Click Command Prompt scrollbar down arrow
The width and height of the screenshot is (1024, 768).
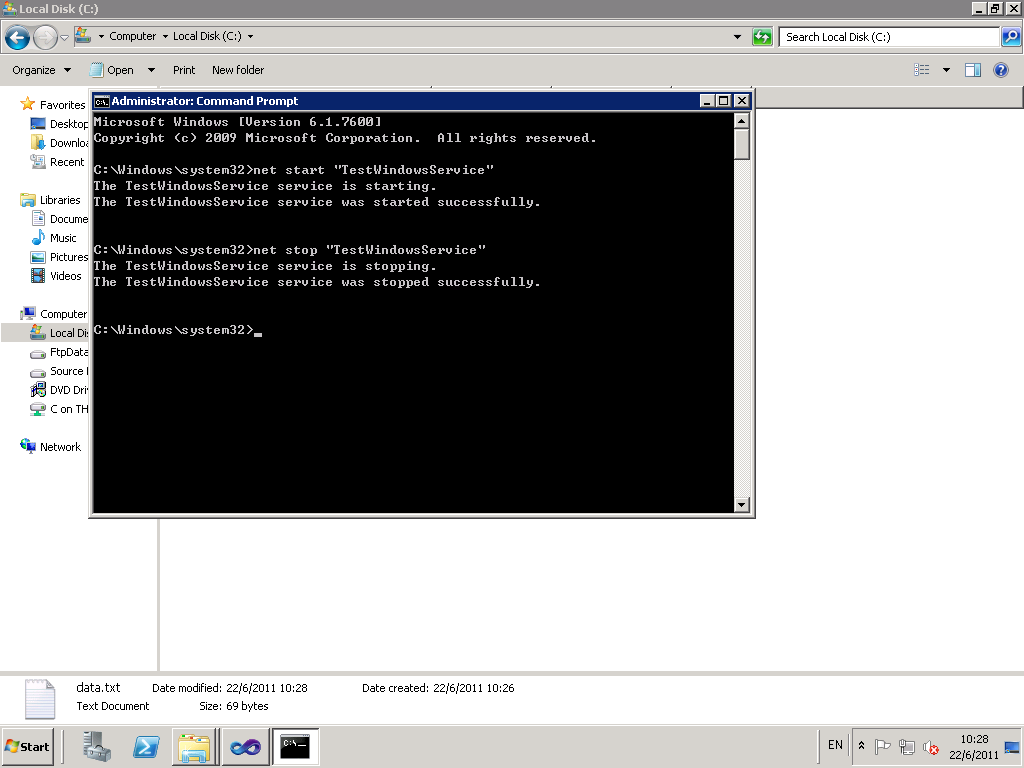tap(741, 504)
